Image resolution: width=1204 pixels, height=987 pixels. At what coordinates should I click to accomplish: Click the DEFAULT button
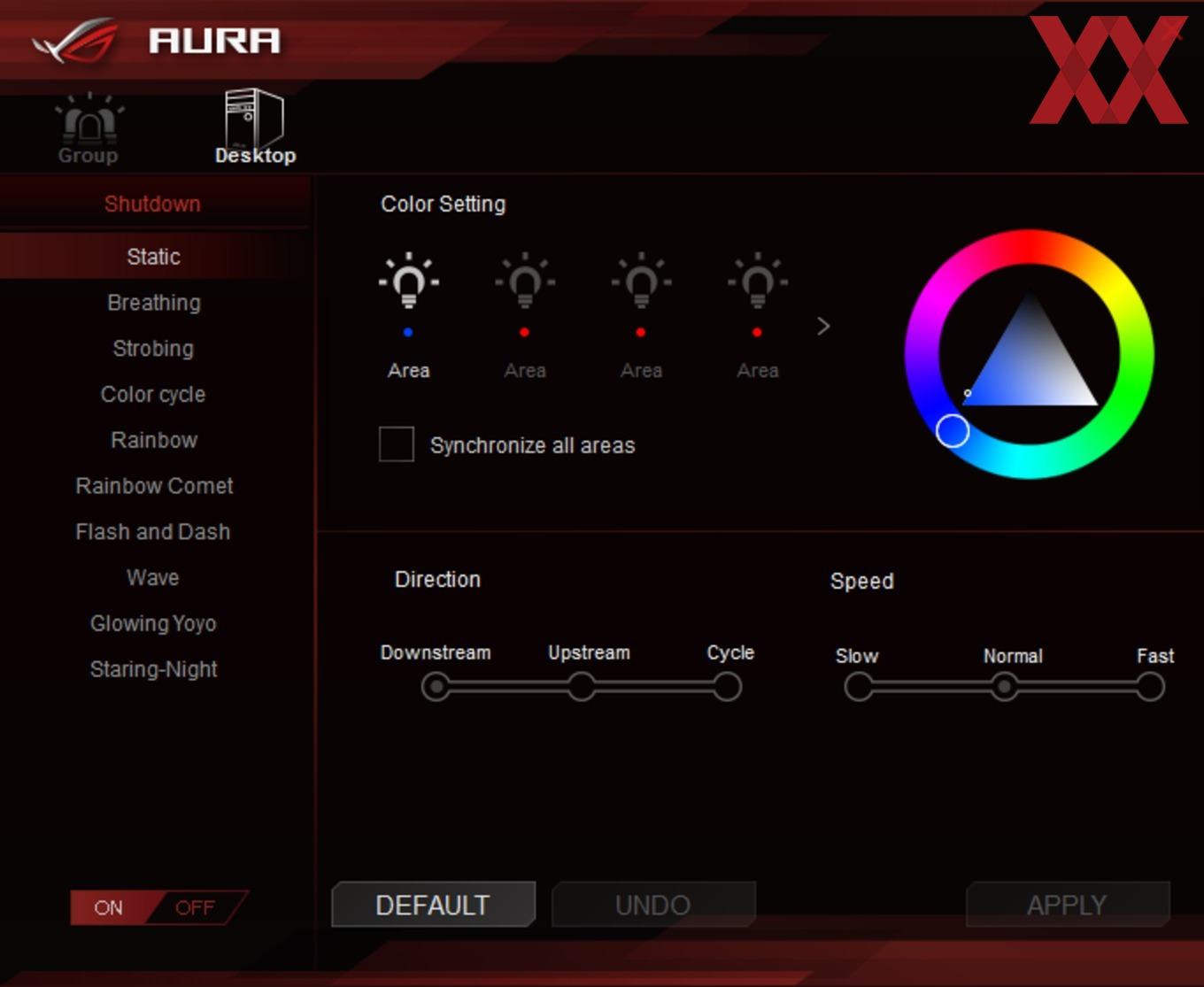[433, 905]
